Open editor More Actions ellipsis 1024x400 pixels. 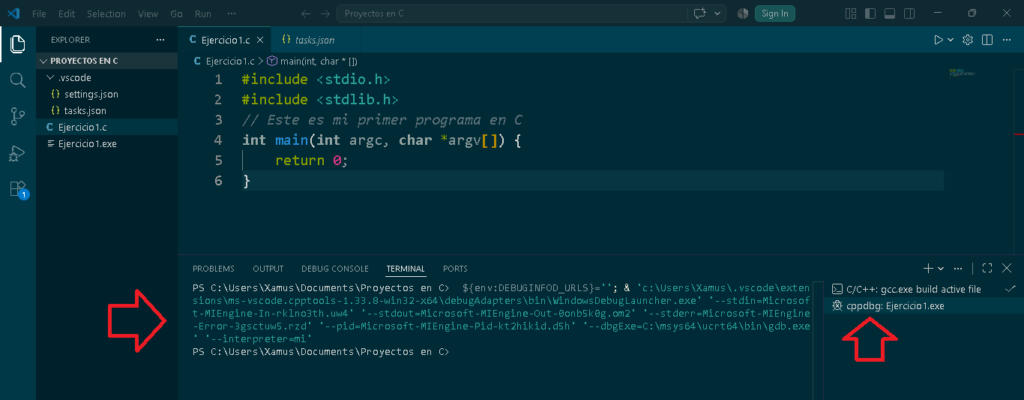pos(1006,40)
